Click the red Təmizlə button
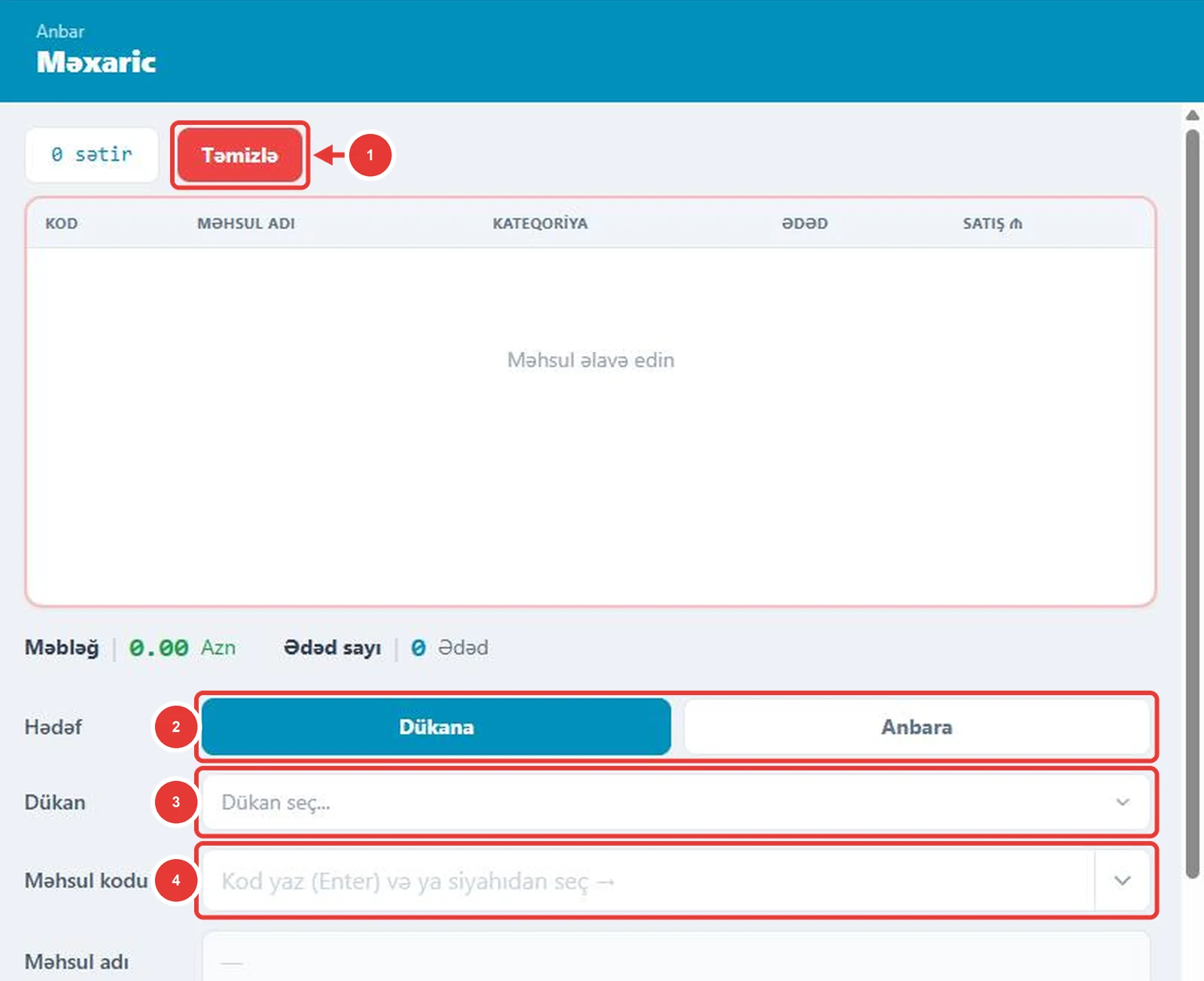 [x=239, y=155]
